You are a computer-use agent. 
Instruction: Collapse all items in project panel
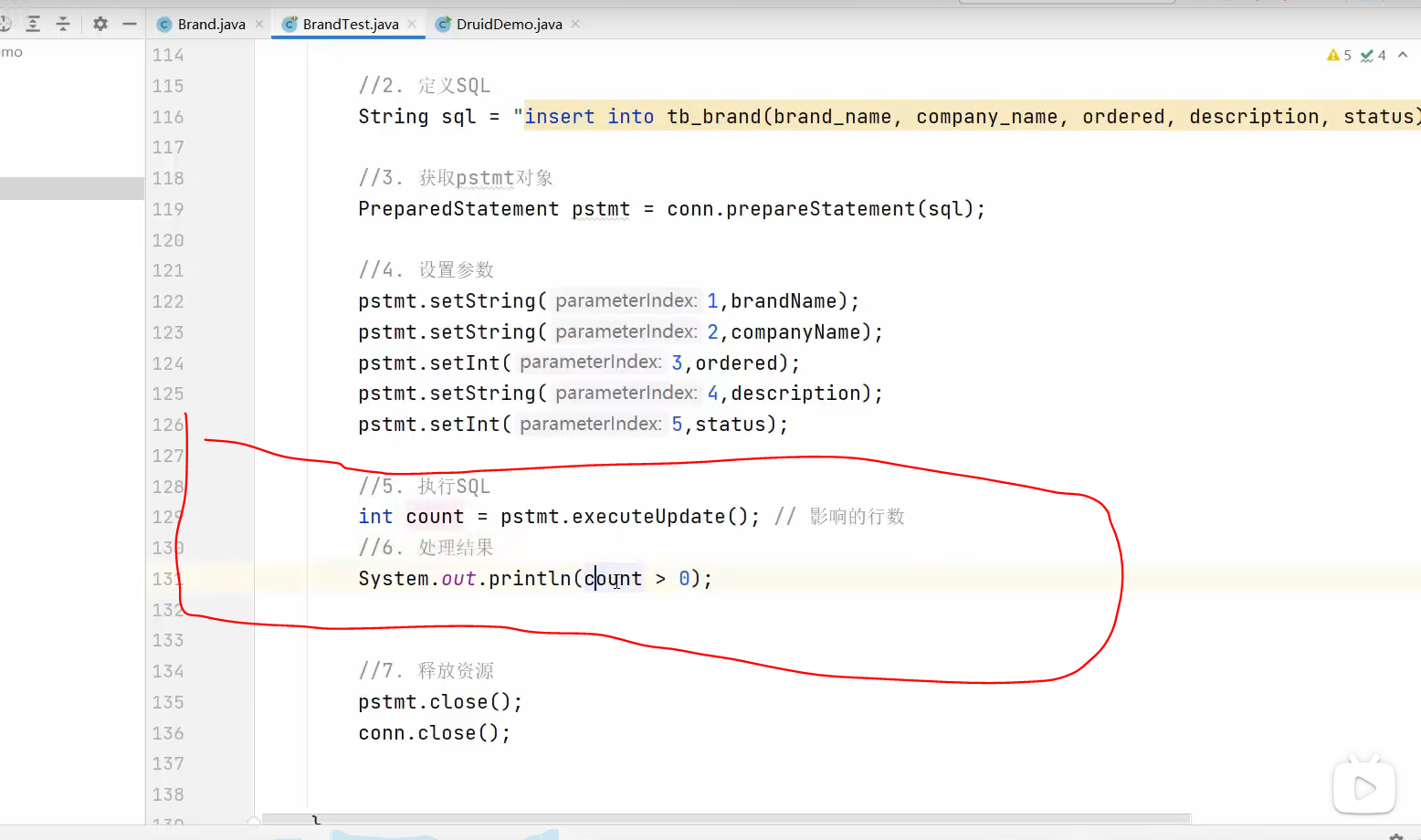coord(63,24)
